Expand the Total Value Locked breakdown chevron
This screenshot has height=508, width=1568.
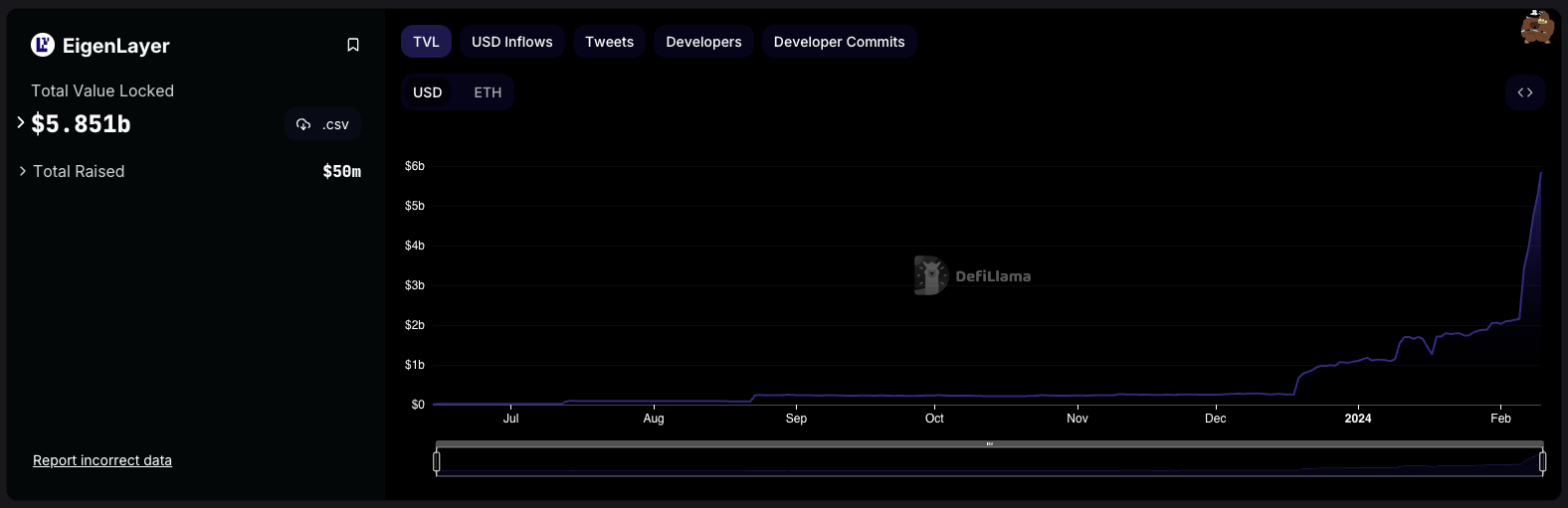(x=20, y=122)
